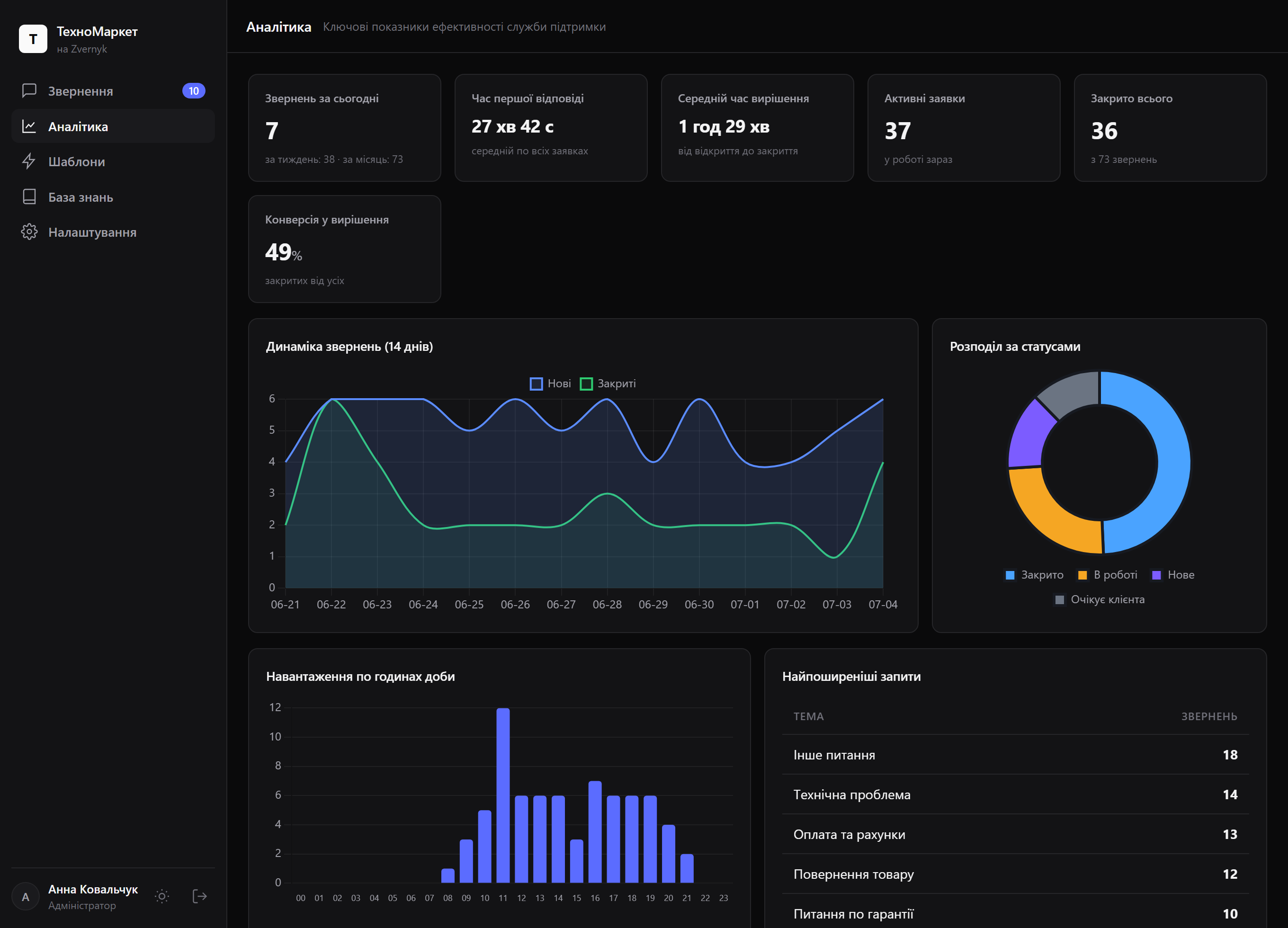Click the ТехноМаркет logo square
The width and height of the screenshot is (1288, 928).
click(33, 39)
